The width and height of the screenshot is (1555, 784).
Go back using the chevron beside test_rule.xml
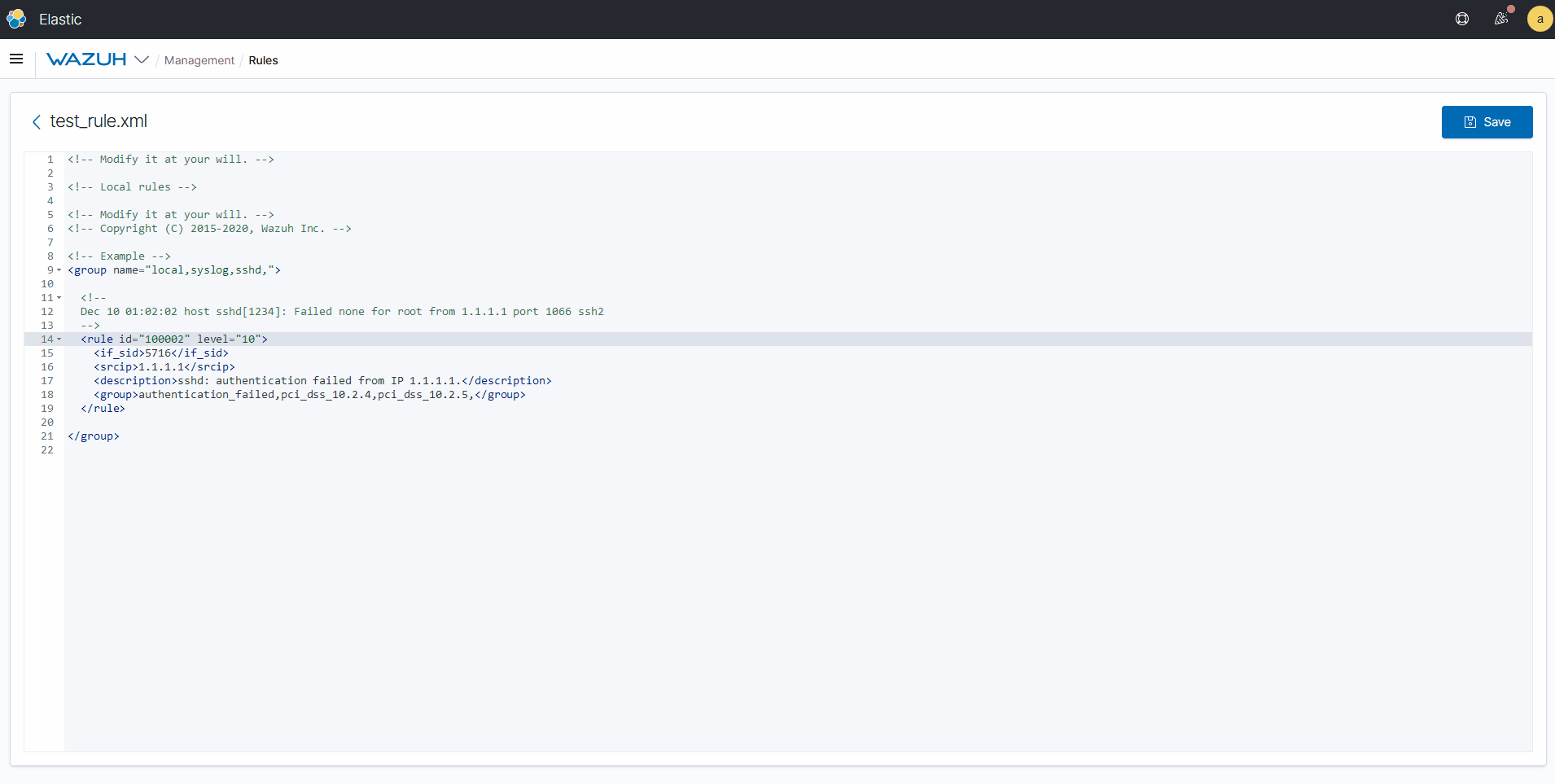36,121
